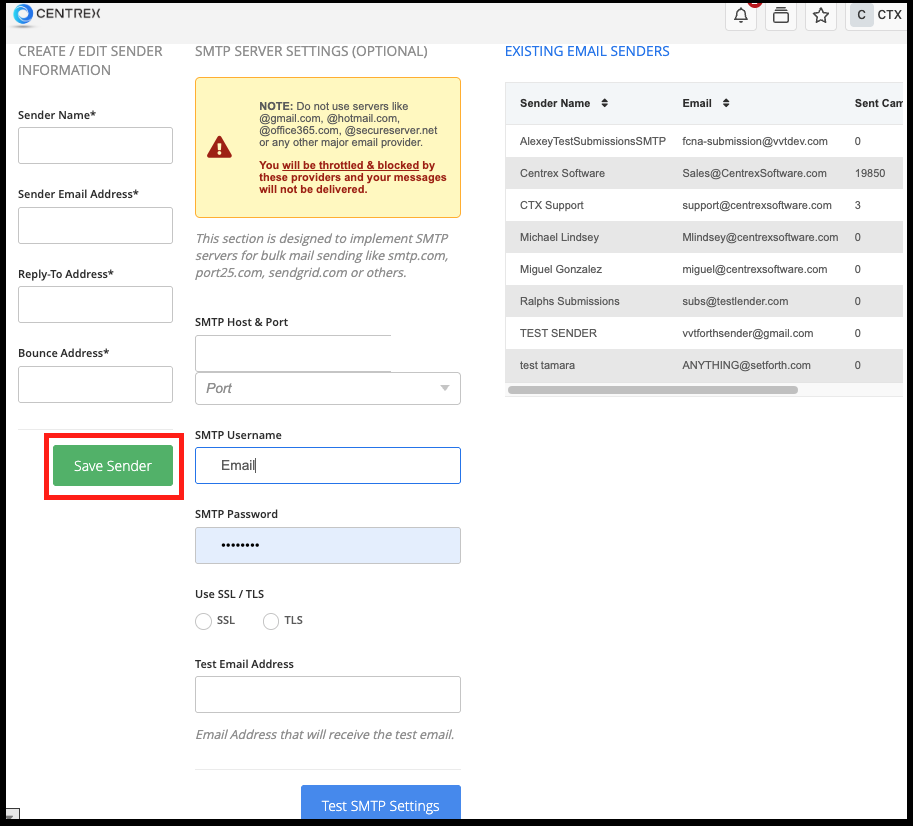The width and height of the screenshot is (913, 826).
Task: Click the Save Sender button
Action: click(x=113, y=466)
